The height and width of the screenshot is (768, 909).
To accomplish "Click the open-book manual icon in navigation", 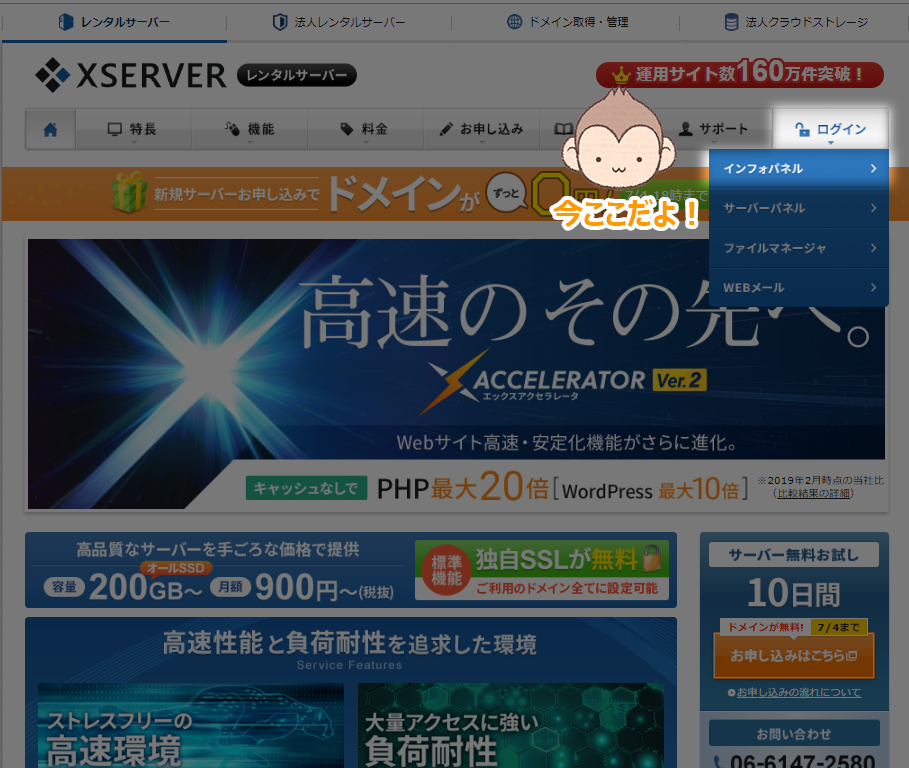I will pos(563,129).
